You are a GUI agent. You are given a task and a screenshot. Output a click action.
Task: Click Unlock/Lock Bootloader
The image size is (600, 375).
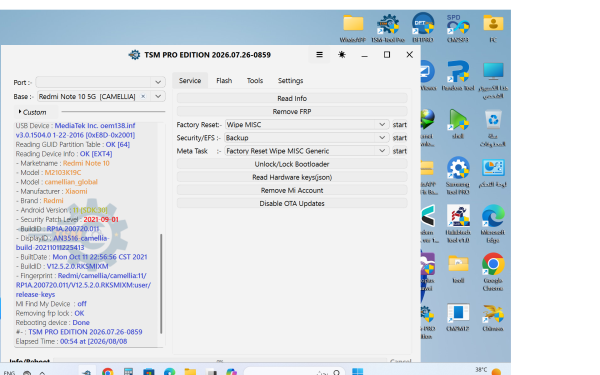coord(292,164)
